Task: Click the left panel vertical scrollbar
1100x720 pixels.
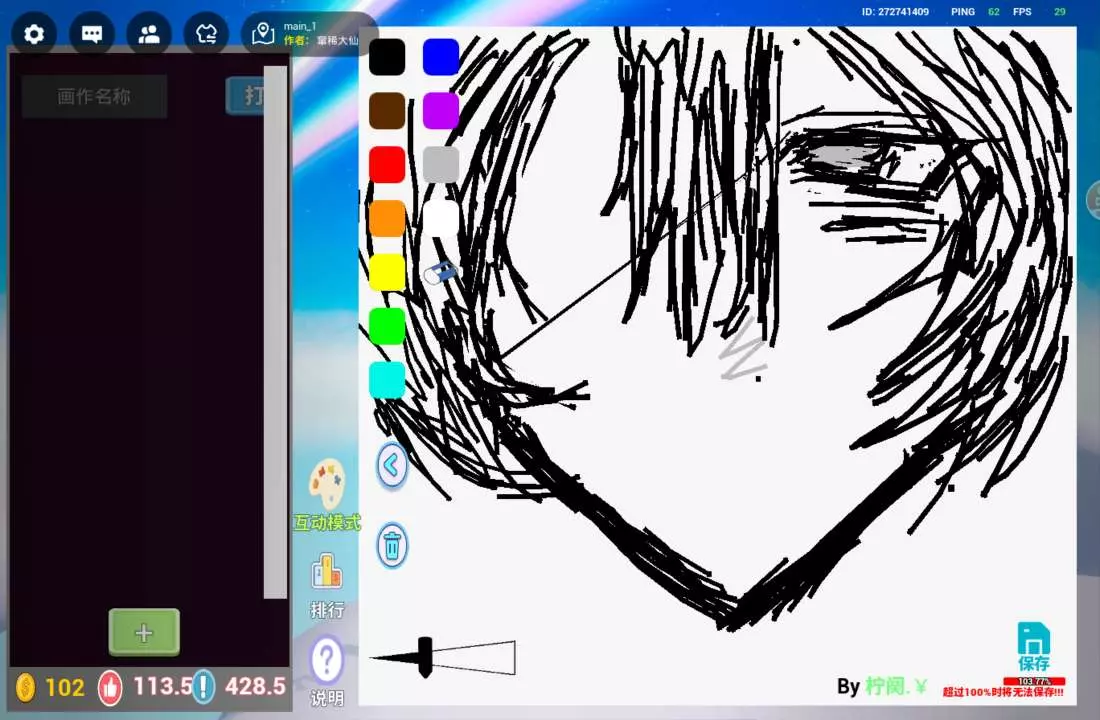Action: pos(275,330)
